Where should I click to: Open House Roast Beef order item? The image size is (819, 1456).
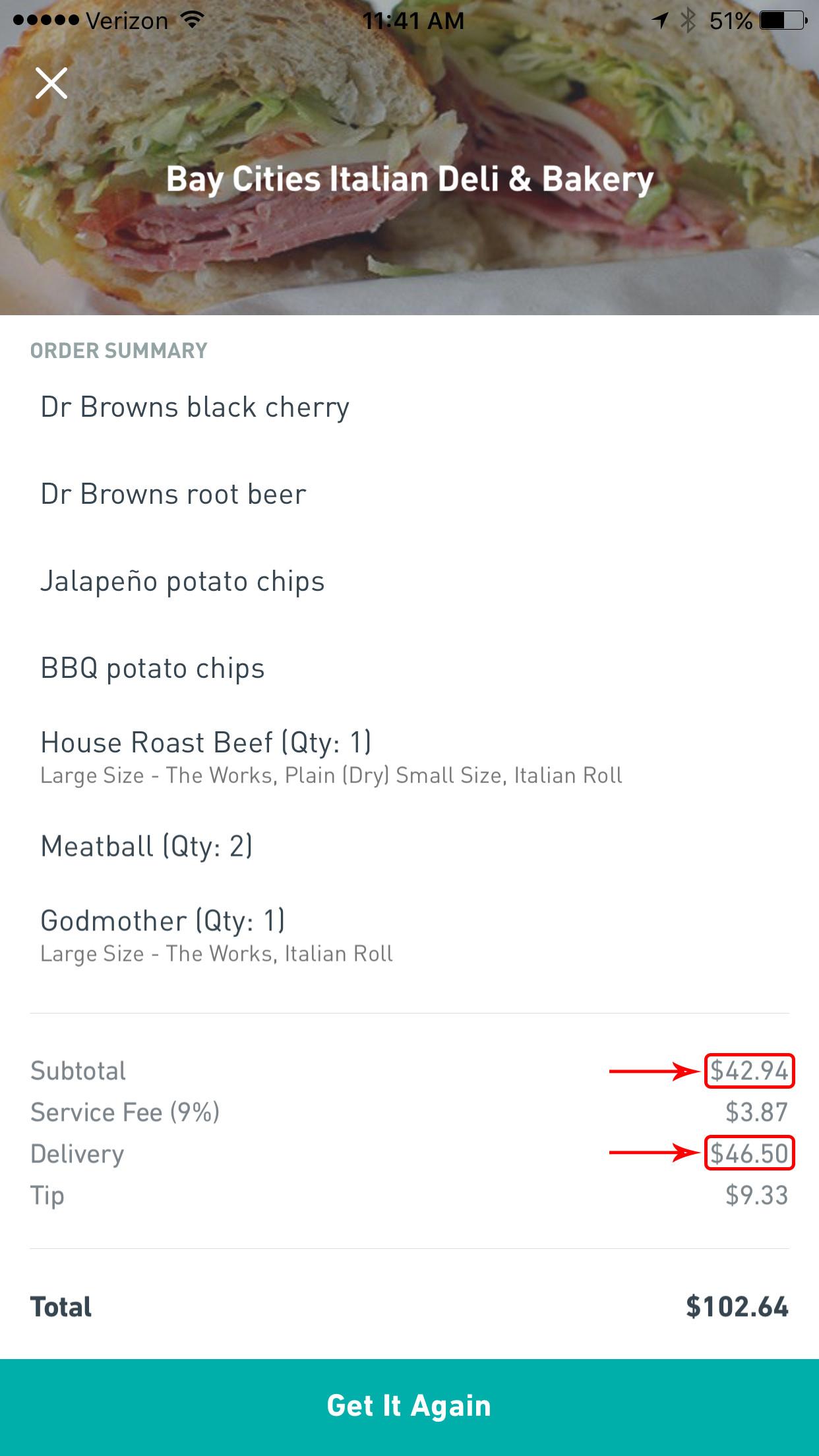[206, 743]
